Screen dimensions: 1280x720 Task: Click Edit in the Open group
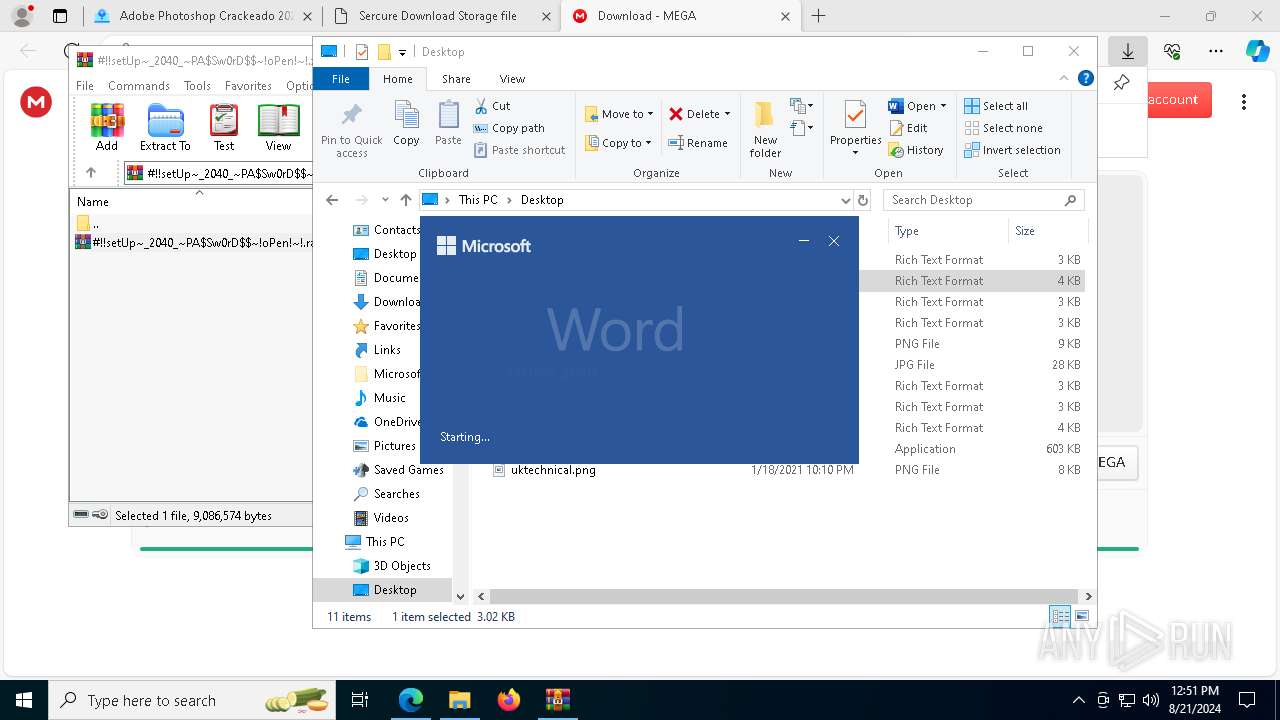coord(908,128)
